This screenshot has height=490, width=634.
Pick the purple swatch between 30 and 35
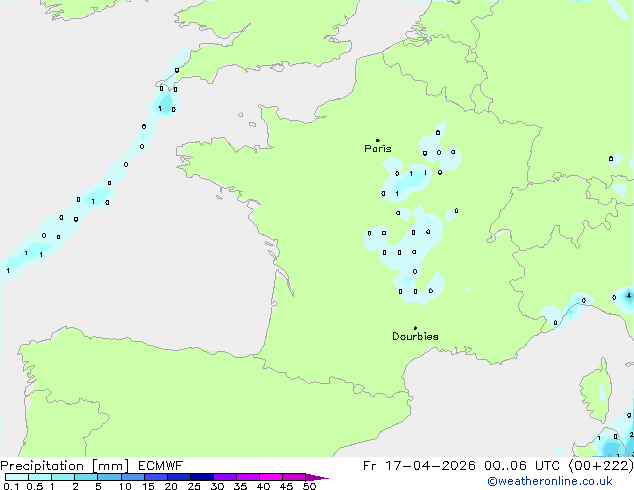pyautogui.click(x=225, y=477)
